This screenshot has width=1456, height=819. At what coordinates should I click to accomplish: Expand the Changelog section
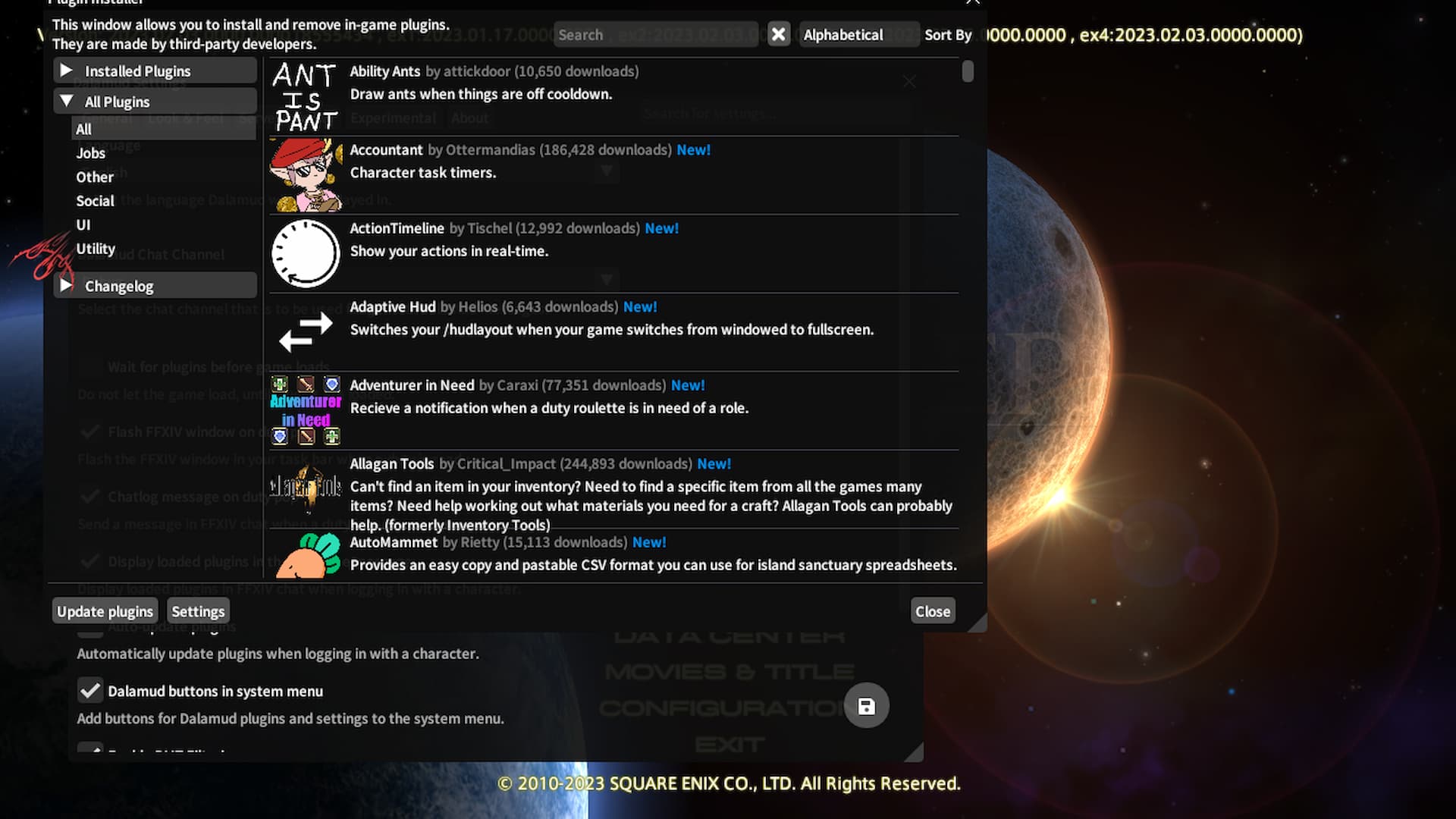coord(155,286)
